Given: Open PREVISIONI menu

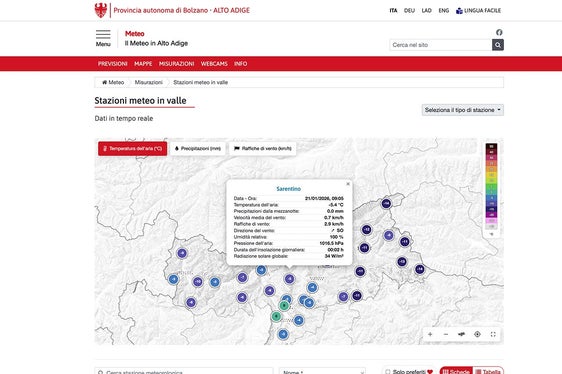Looking at the screenshot, I should click(x=113, y=64).
